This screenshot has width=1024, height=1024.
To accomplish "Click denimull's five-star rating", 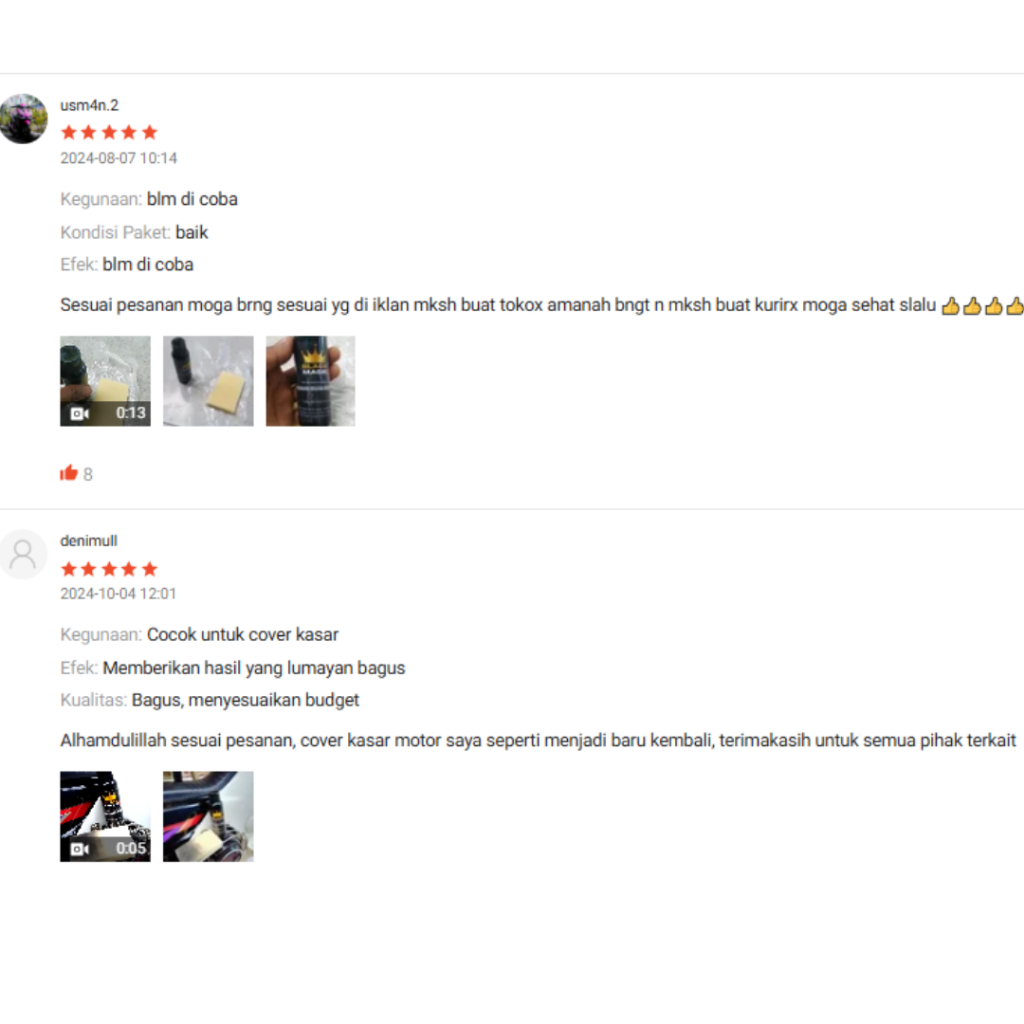I will [x=109, y=569].
